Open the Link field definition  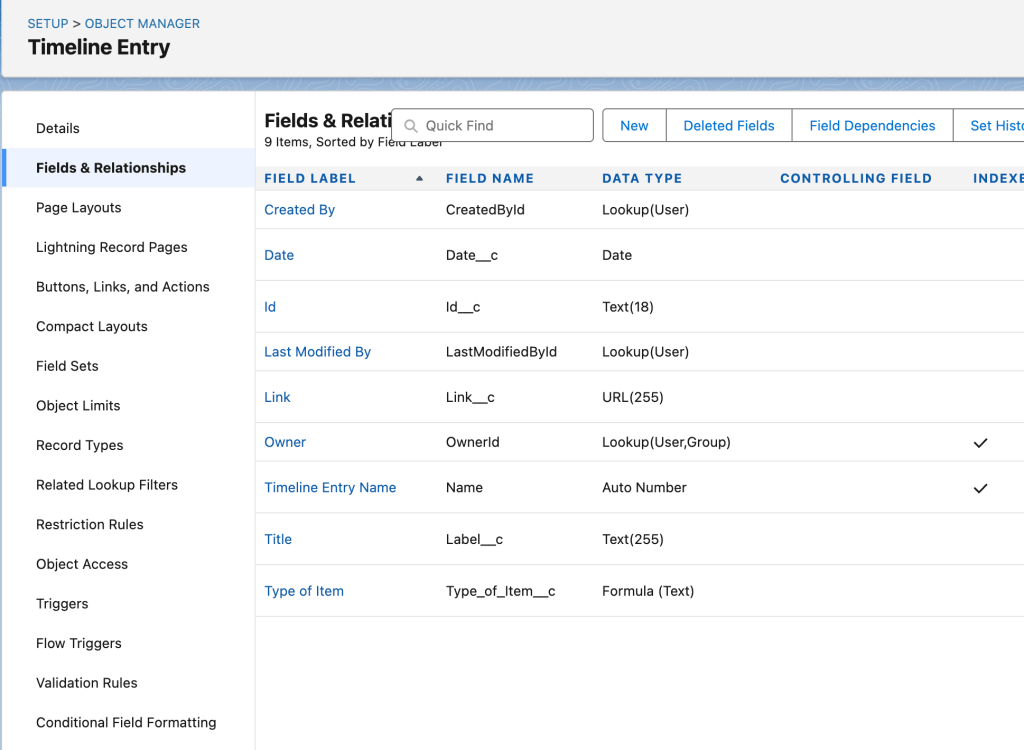click(x=277, y=397)
